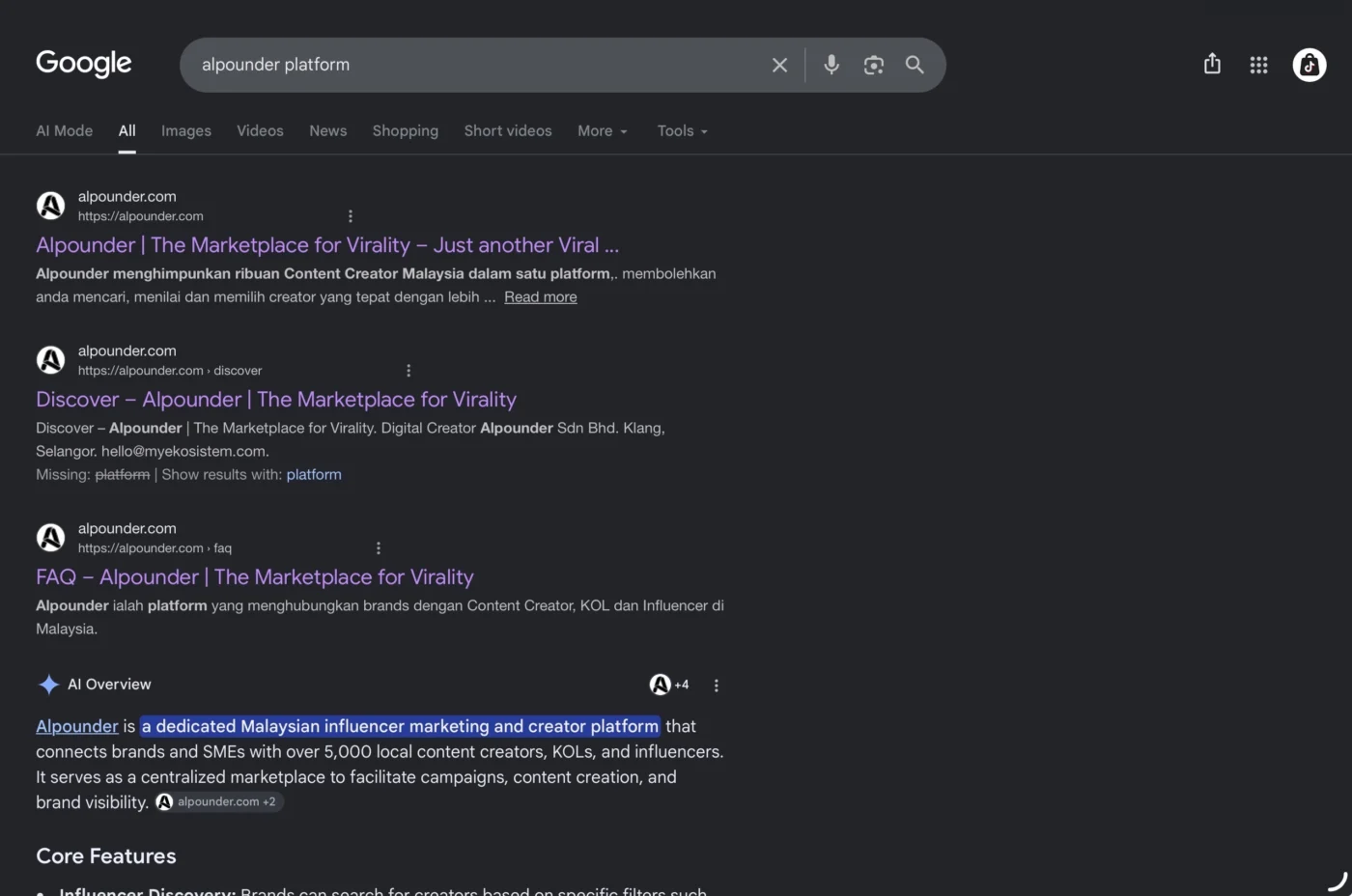
Task: Open the Google apps grid
Action: pyautogui.click(x=1258, y=65)
